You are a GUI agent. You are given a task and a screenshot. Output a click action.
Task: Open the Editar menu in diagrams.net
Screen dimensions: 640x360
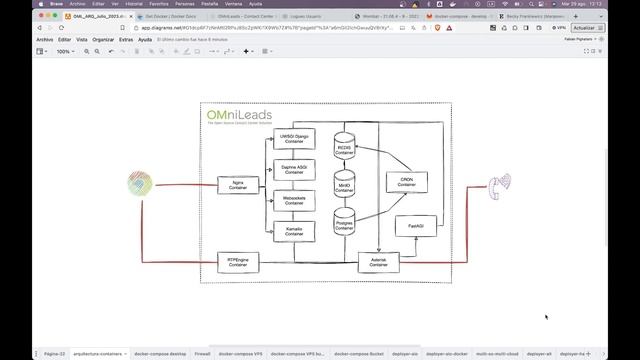coord(64,40)
